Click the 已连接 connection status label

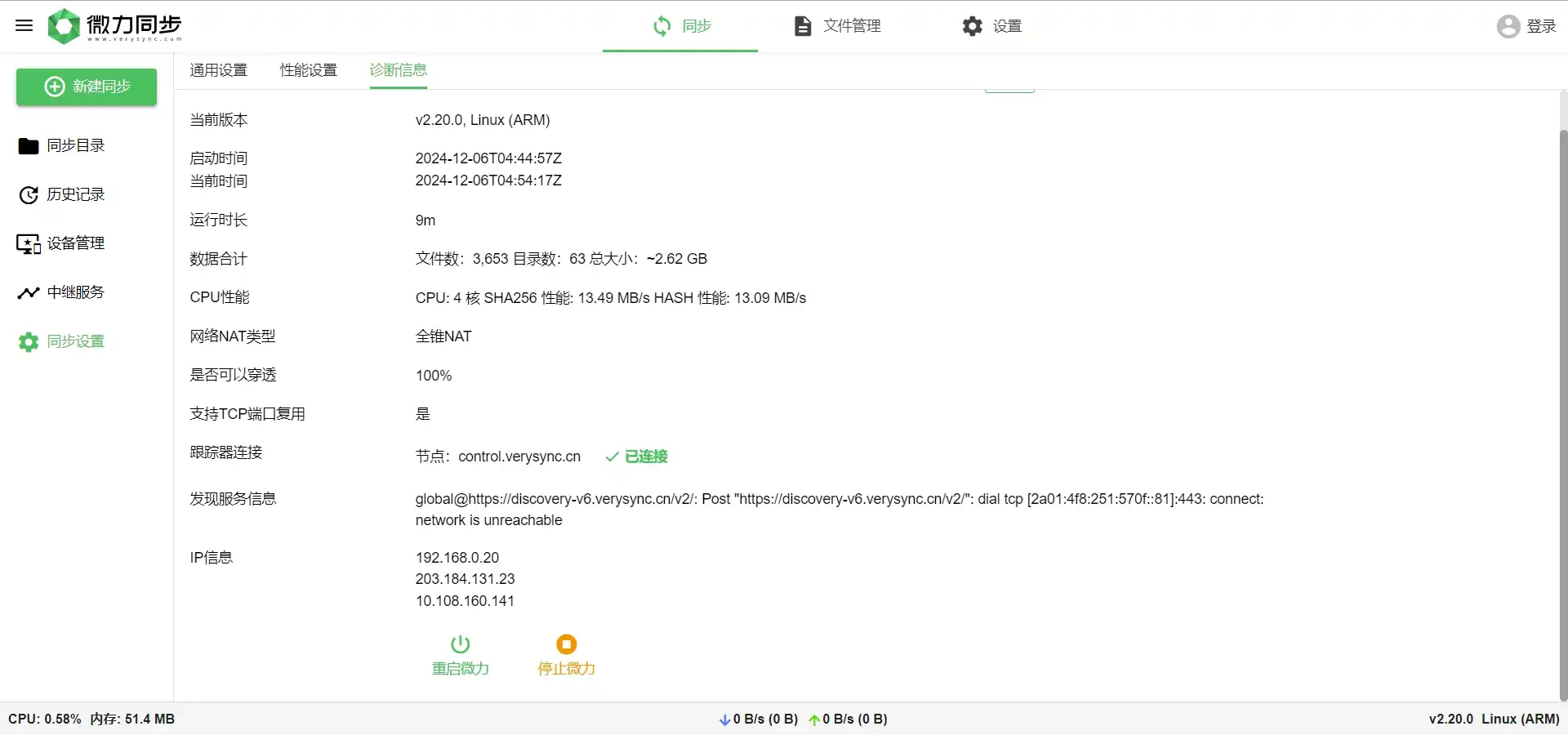coord(645,457)
